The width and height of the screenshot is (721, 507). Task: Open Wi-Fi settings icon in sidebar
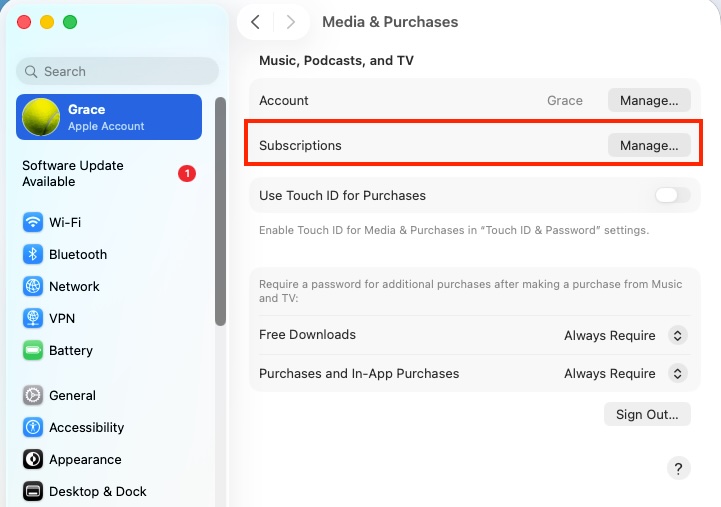click(x=33, y=222)
